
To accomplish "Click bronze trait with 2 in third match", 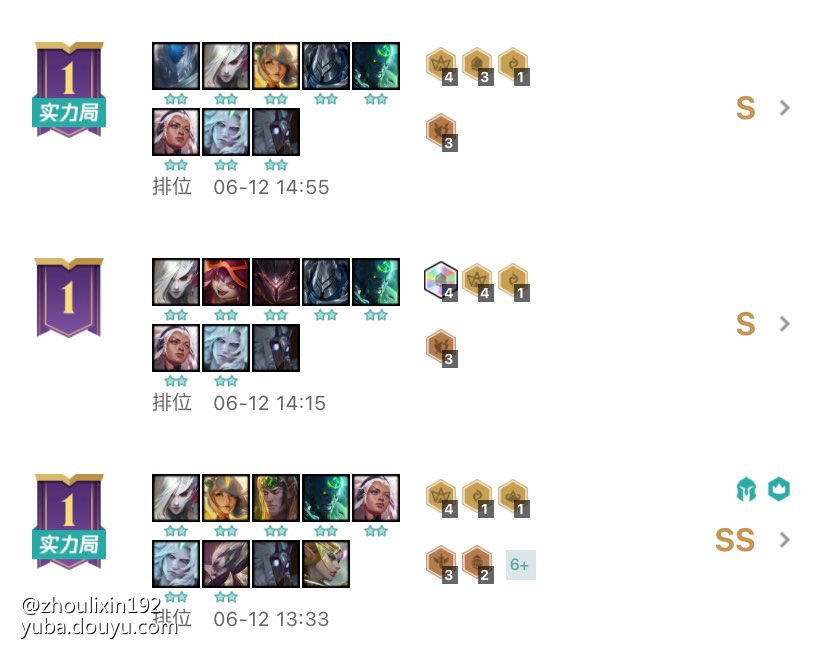I will coord(477,564).
